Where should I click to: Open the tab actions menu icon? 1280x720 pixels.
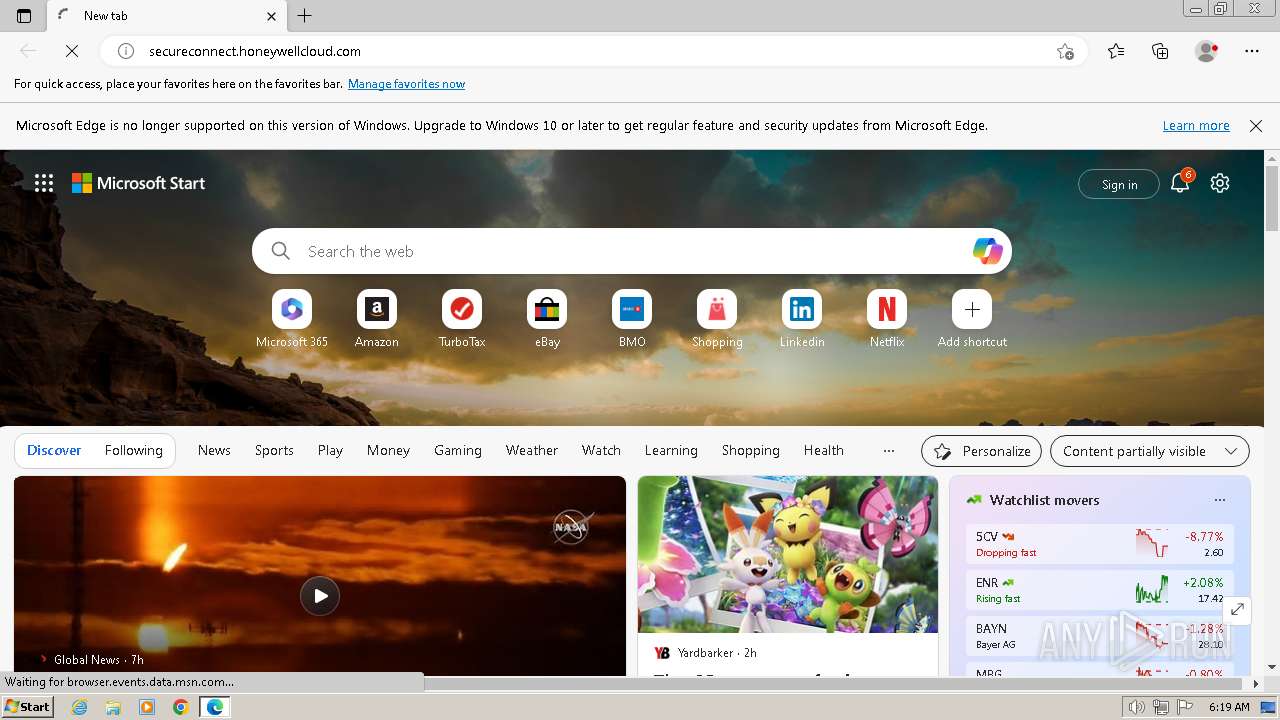[24, 16]
